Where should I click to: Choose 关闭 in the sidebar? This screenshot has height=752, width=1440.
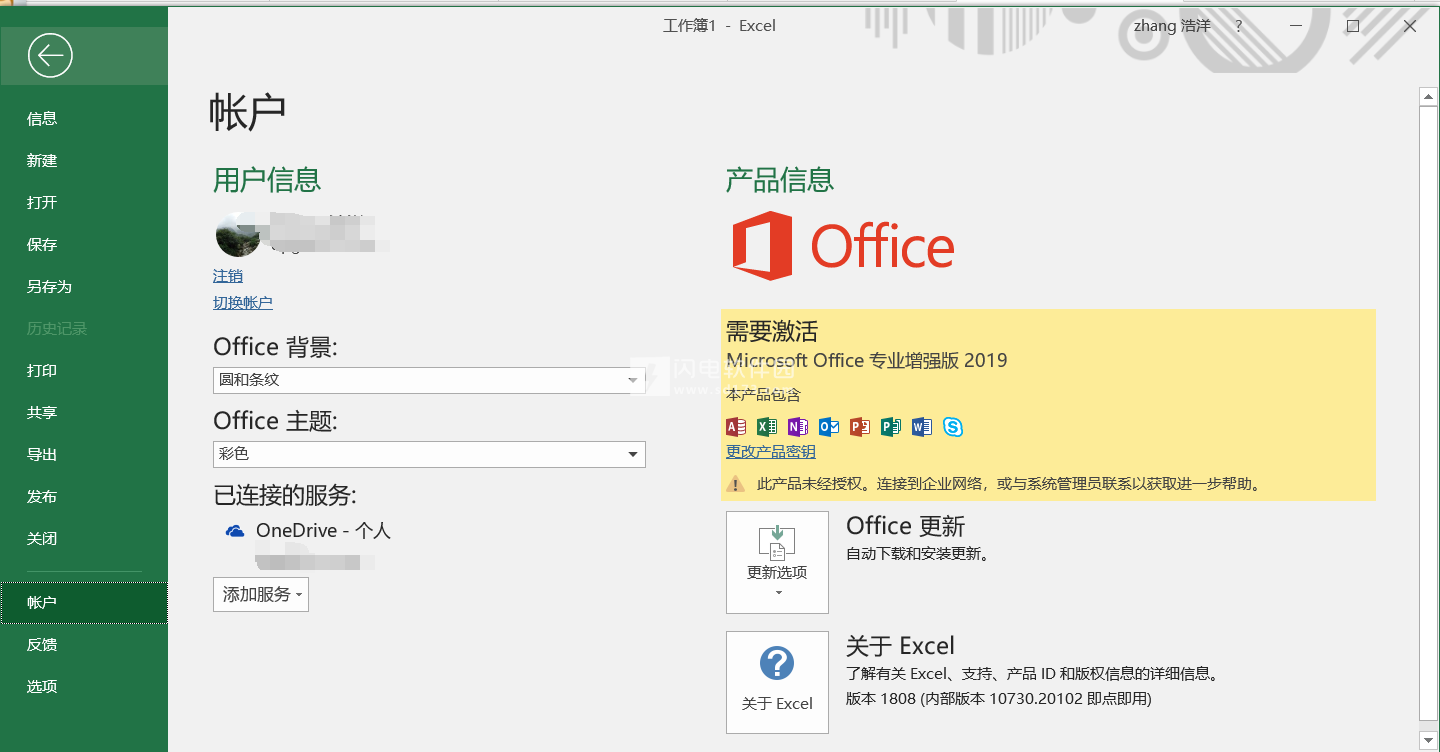[x=84, y=538]
